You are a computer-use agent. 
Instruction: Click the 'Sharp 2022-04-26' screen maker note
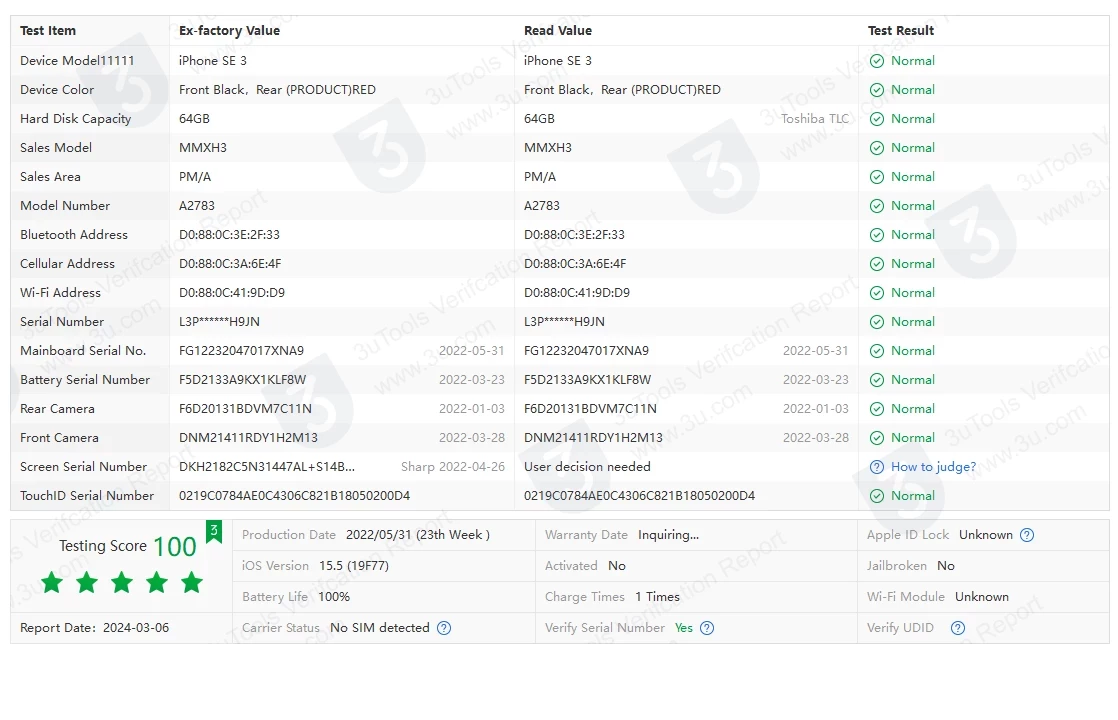(453, 467)
